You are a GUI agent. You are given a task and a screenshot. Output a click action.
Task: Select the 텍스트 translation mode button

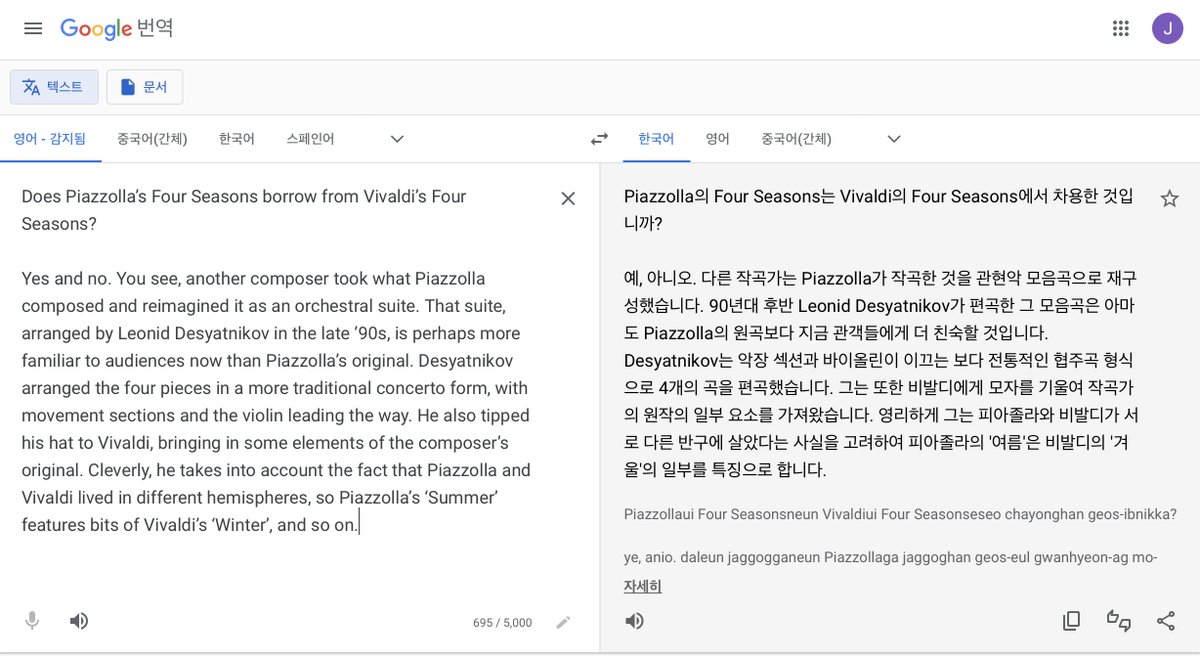[x=54, y=87]
